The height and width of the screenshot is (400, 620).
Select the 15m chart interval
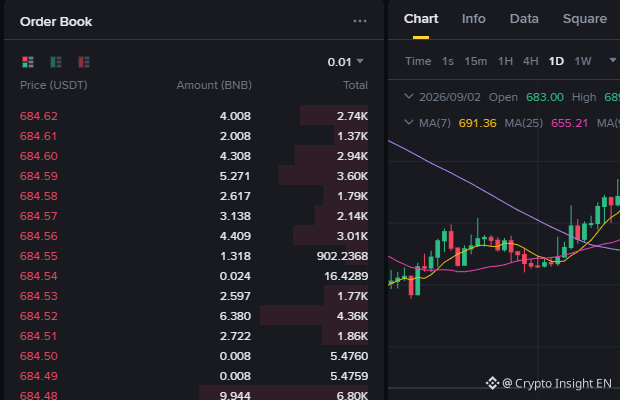pyautogui.click(x=475, y=61)
